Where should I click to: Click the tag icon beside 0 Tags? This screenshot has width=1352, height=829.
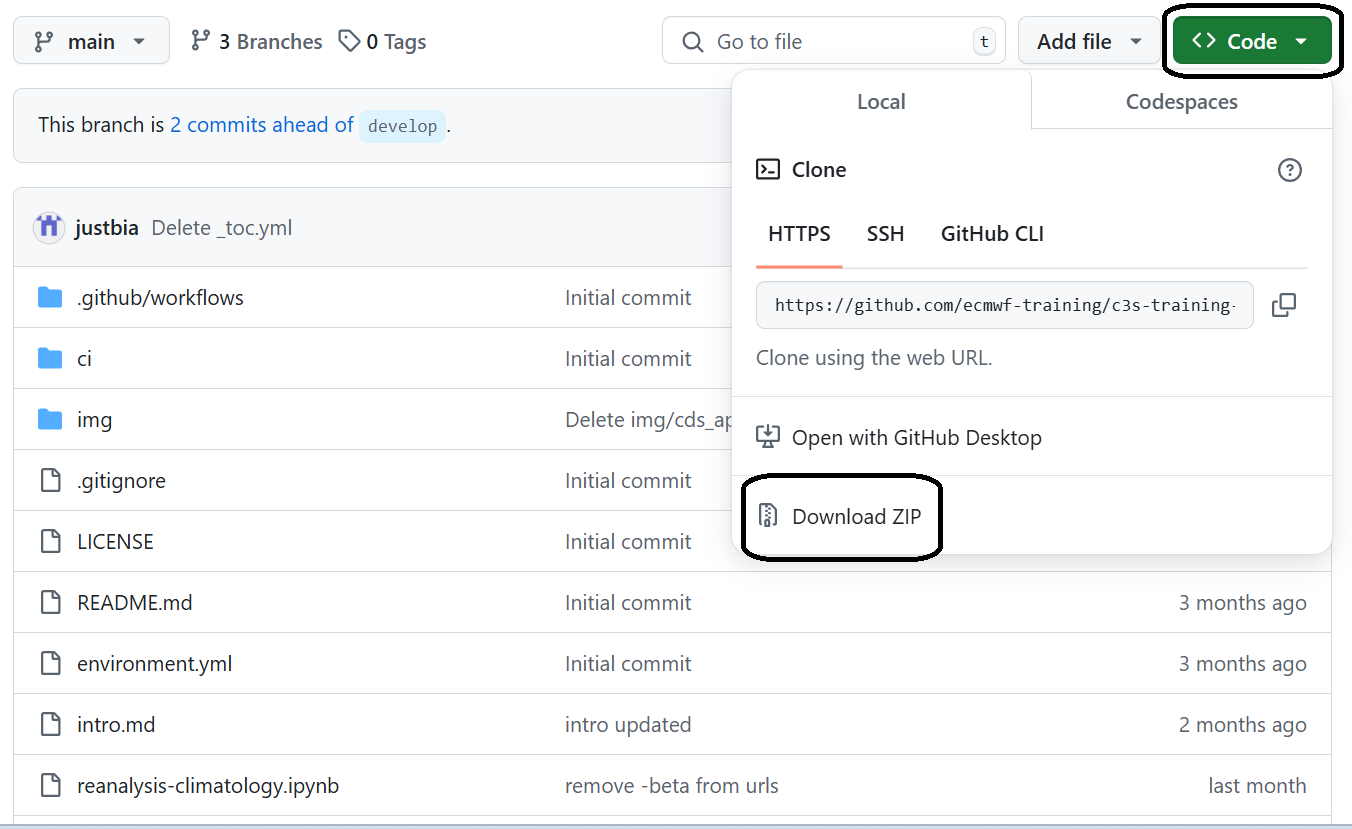click(x=349, y=41)
